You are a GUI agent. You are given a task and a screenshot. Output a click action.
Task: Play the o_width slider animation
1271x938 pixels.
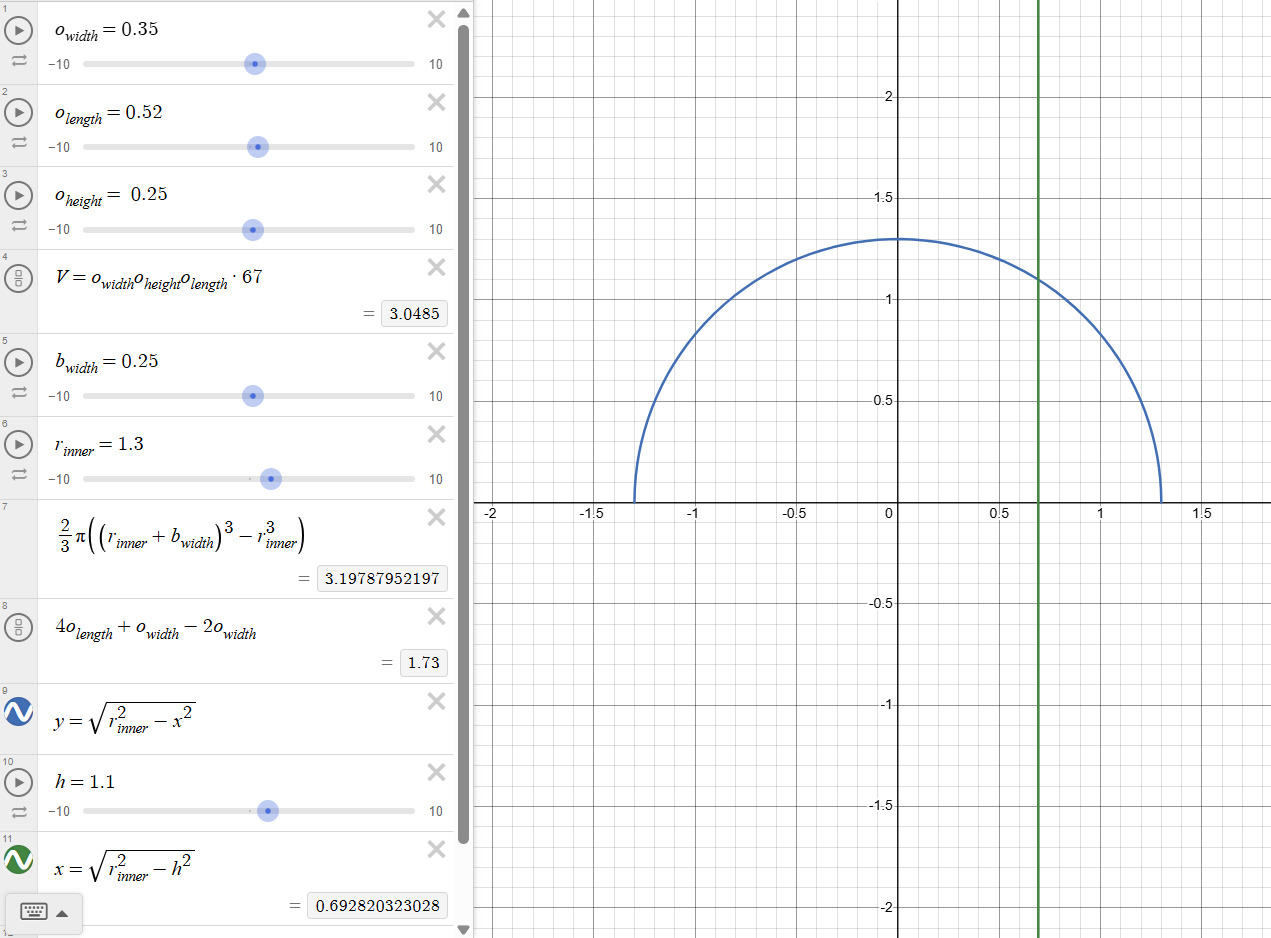(x=18, y=30)
